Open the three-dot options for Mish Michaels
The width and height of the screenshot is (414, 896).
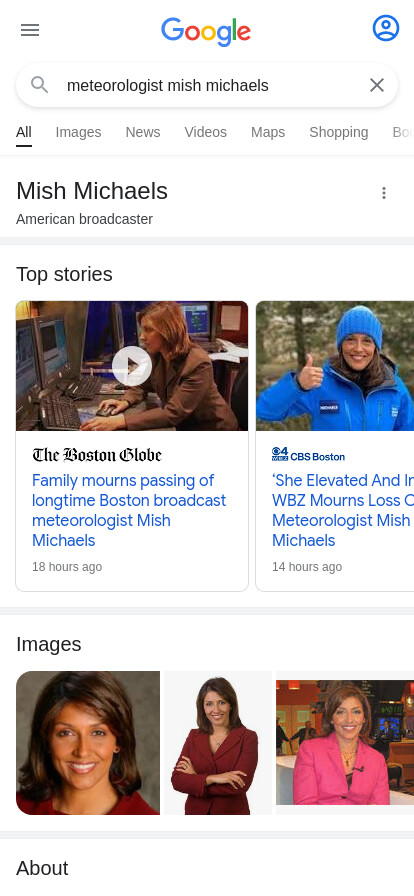(x=384, y=193)
